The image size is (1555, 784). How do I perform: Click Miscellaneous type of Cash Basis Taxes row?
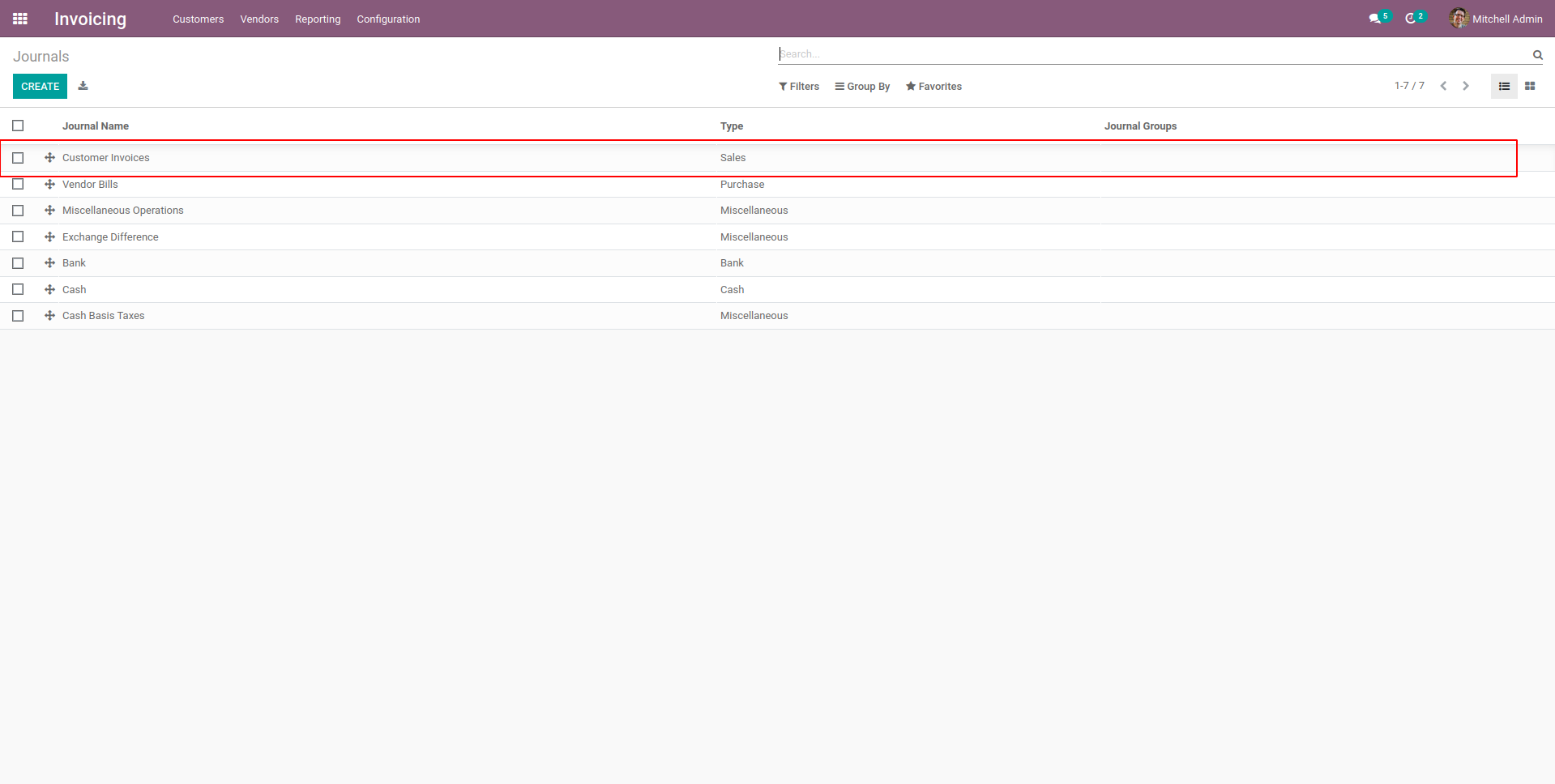click(754, 316)
